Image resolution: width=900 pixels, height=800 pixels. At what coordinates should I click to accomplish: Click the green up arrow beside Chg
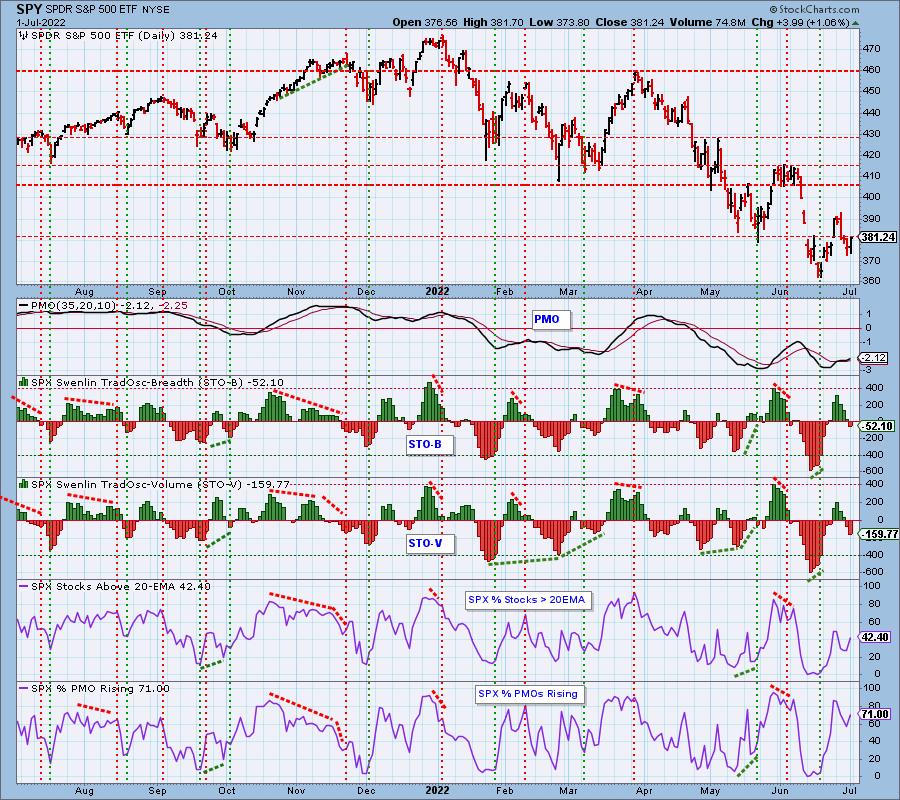tap(855, 24)
